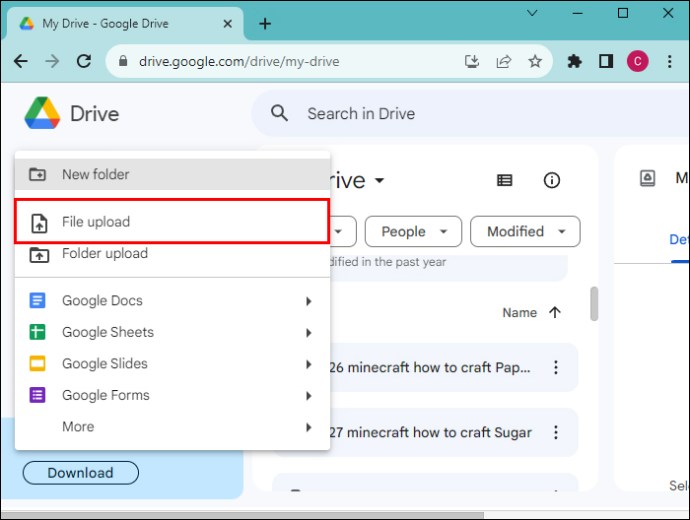The height and width of the screenshot is (520, 690).
Task: Toggle the Chrome side panel icon
Action: 606,61
